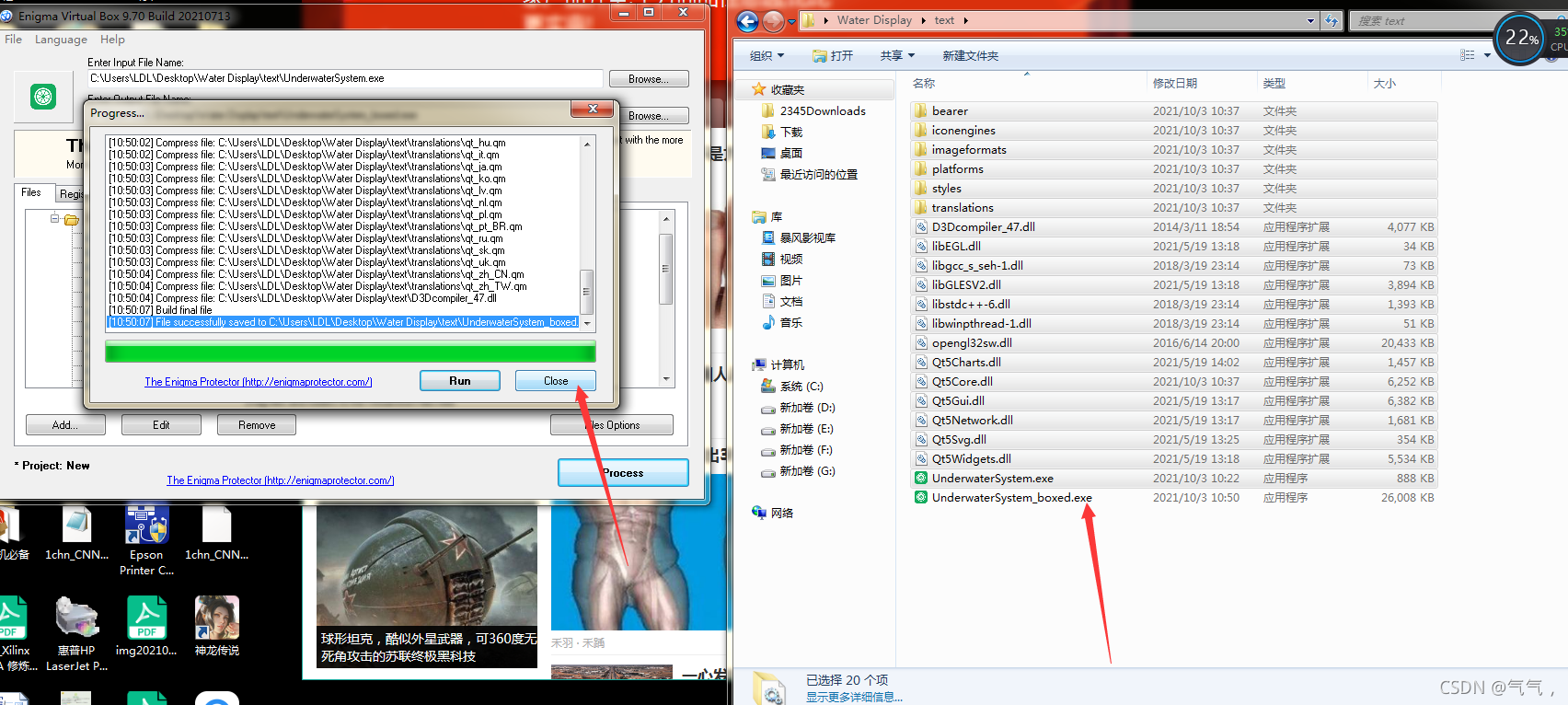Select the Qt5Core.dll file row
The image size is (1568, 705).
[x=1173, y=382]
